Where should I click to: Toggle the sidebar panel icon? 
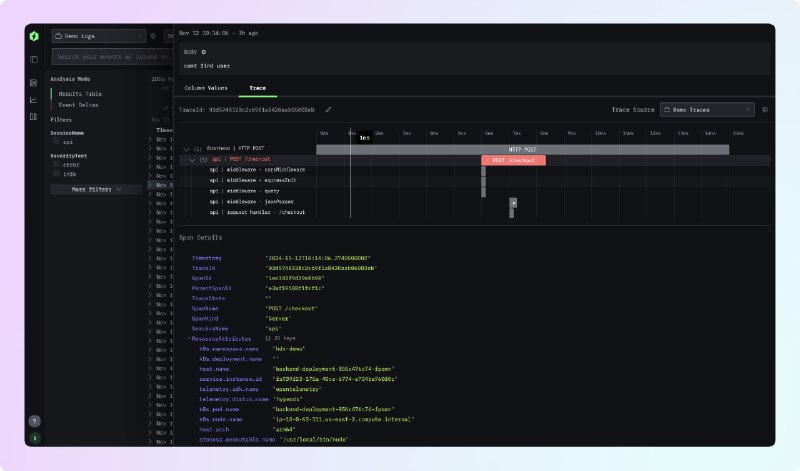pos(34,60)
